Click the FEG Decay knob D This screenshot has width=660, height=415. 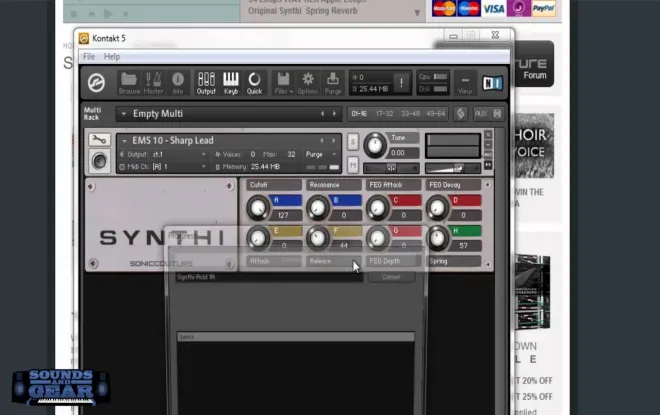pyautogui.click(x=437, y=208)
